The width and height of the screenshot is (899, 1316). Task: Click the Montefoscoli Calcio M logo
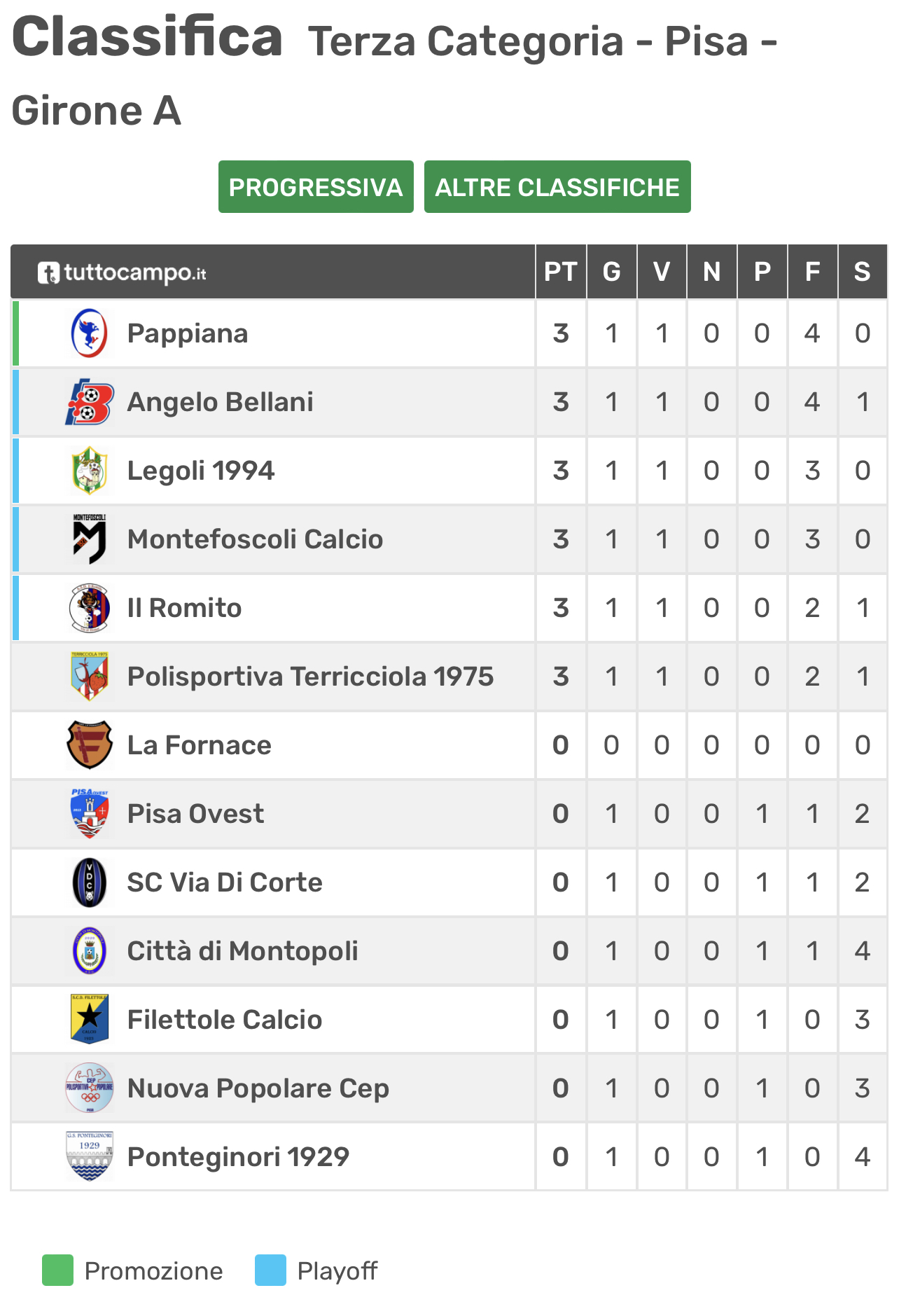[x=90, y=539]
